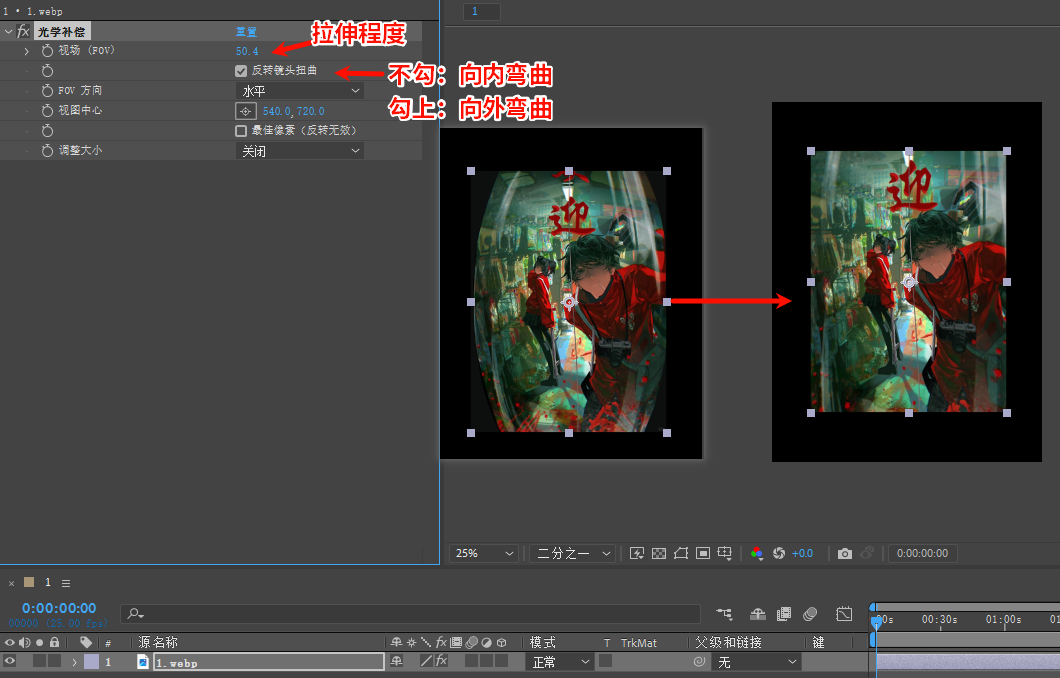Image resolution: width=1060 pixels, height=678 pixels.
Task: Open the parent 无 dropdown
Action: [x=756, y=662]
